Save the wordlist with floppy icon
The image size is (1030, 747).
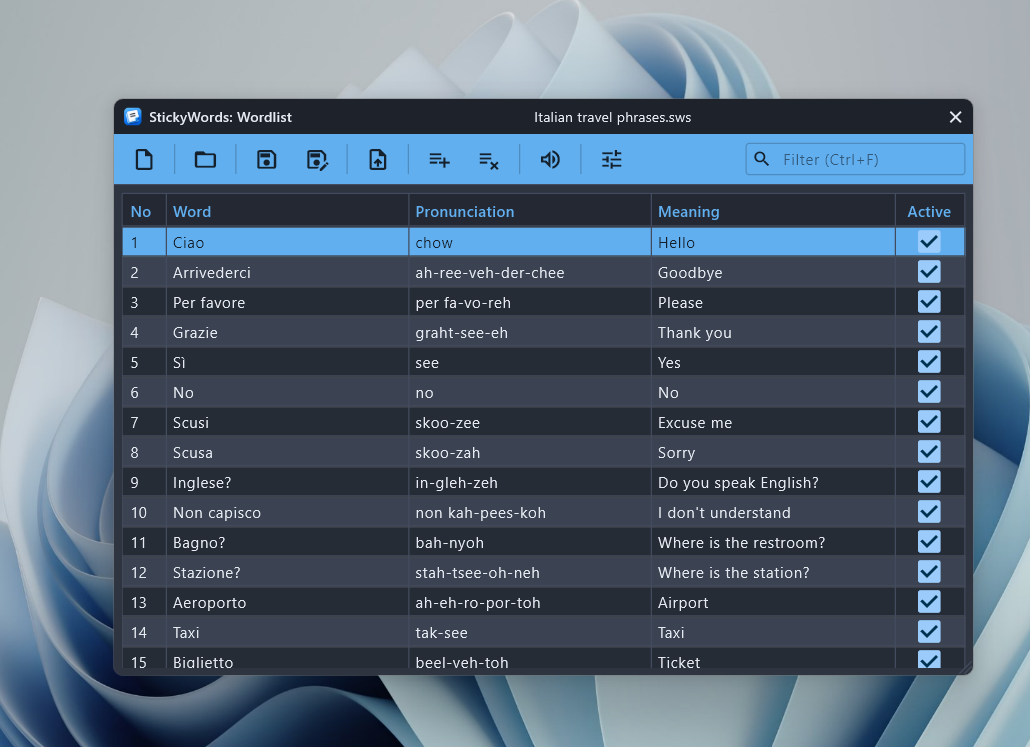pyautogui.click(x=266, y=160)
